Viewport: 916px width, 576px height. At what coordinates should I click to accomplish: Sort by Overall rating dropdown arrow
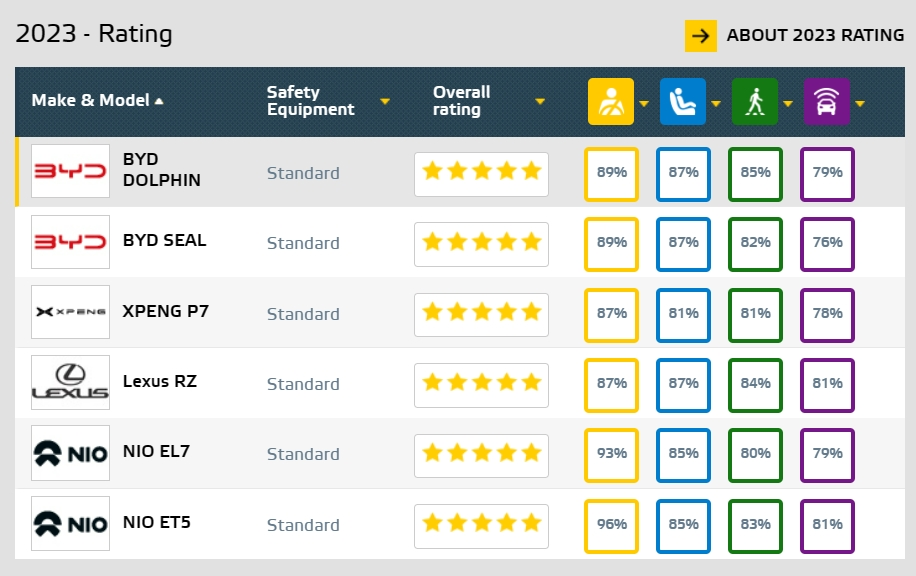click(x=540, y=101)
